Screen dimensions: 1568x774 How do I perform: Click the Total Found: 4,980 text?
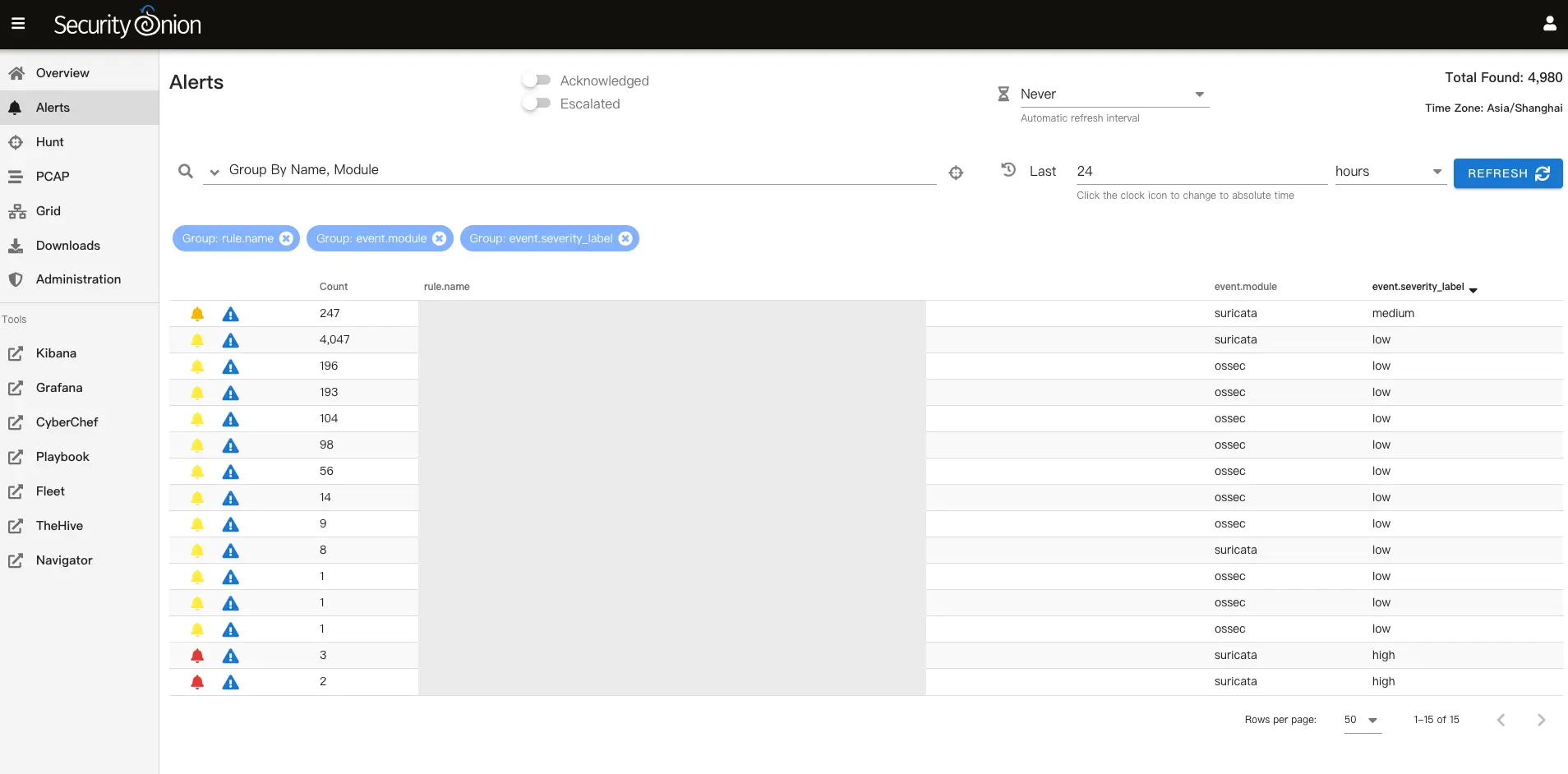pyautogui.click(x=1504, y=77)
